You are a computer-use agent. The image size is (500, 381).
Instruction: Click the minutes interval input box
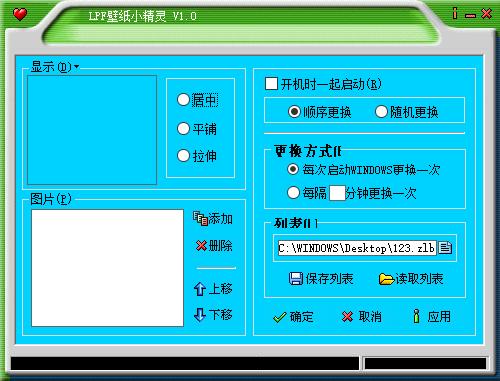coord(337,193)
